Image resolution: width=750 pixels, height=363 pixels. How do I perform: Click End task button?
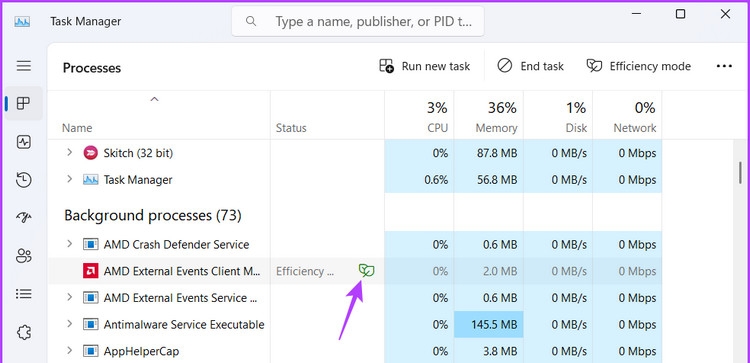click(x=530, y=66)
